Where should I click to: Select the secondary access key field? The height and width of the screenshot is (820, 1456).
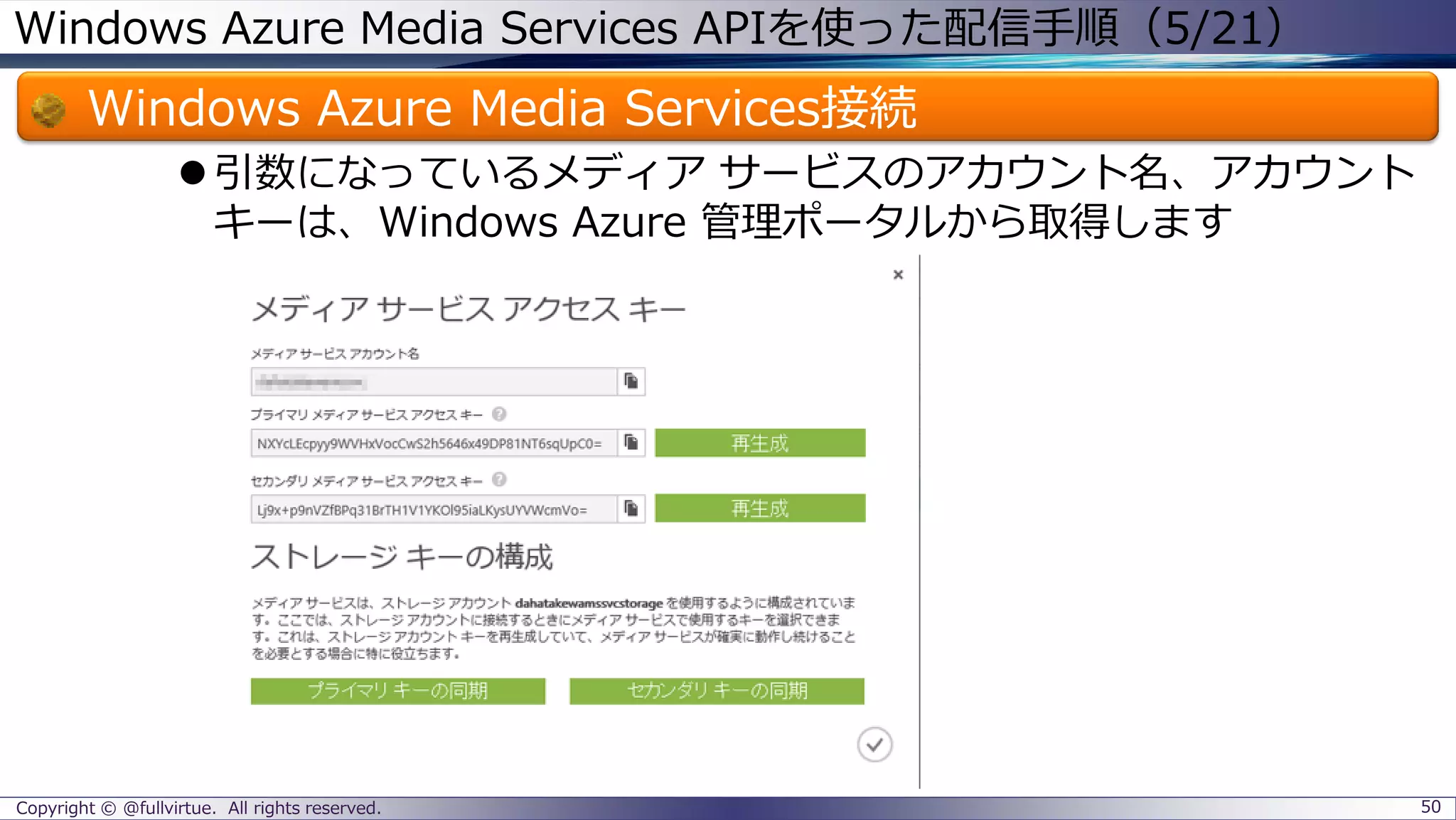[434, 509]
